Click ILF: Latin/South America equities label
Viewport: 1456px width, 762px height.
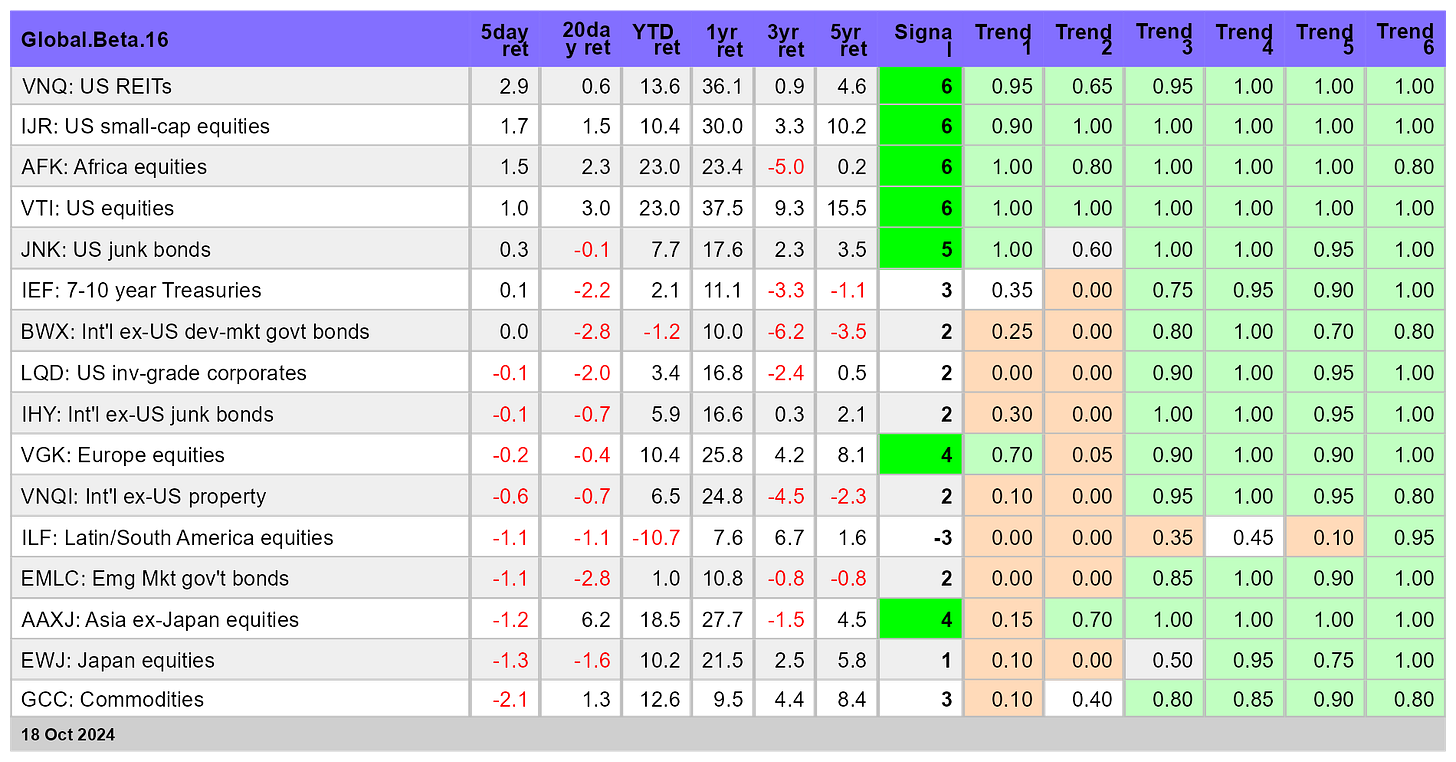(x=177, y=537)
